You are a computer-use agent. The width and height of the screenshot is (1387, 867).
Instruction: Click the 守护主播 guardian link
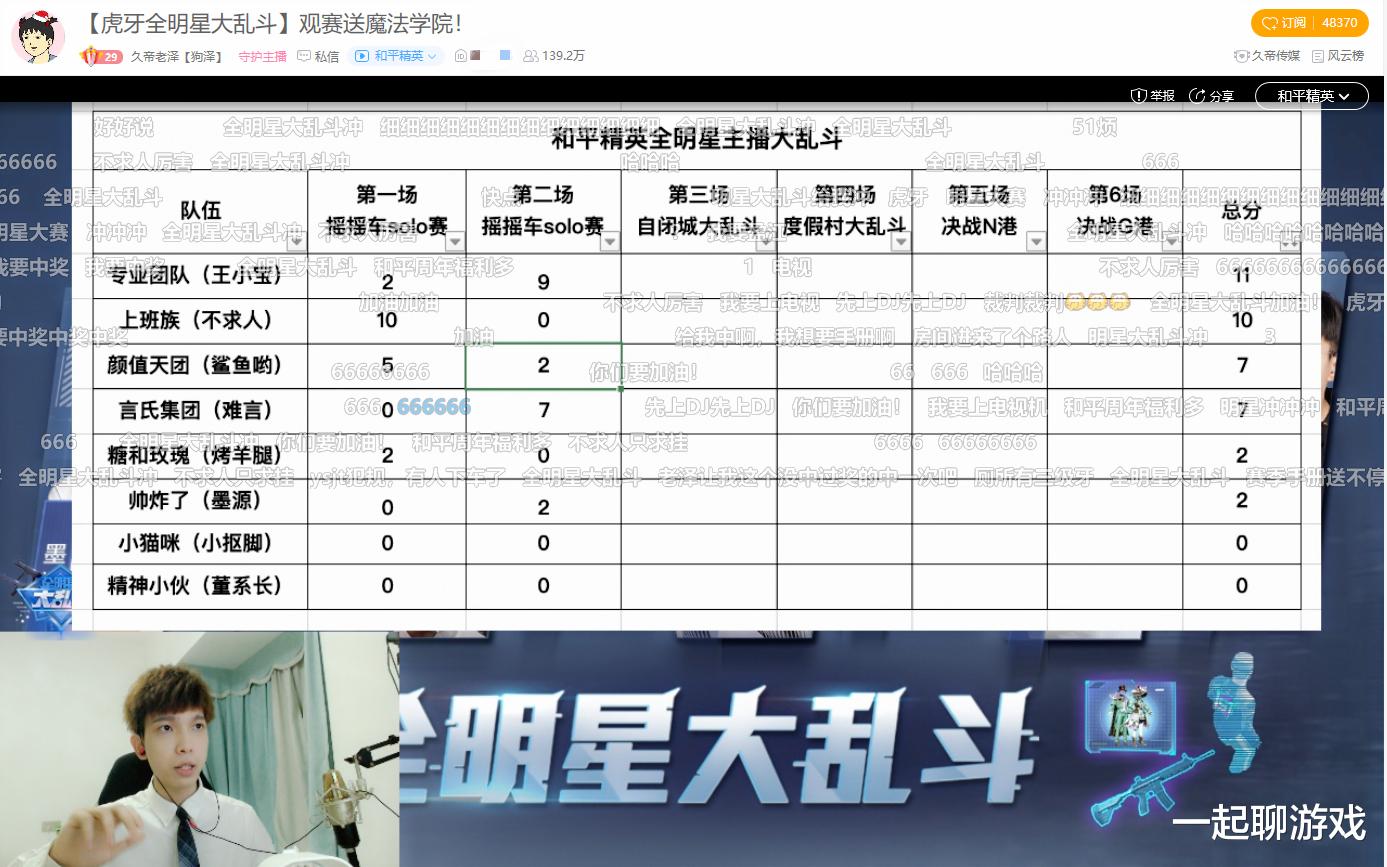tap(262, 56)
